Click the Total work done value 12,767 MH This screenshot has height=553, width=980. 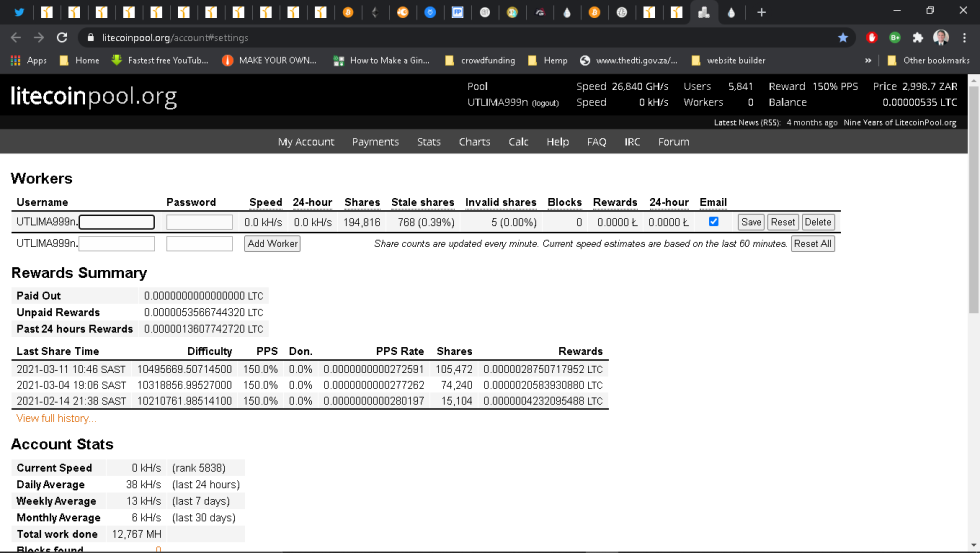137,534
